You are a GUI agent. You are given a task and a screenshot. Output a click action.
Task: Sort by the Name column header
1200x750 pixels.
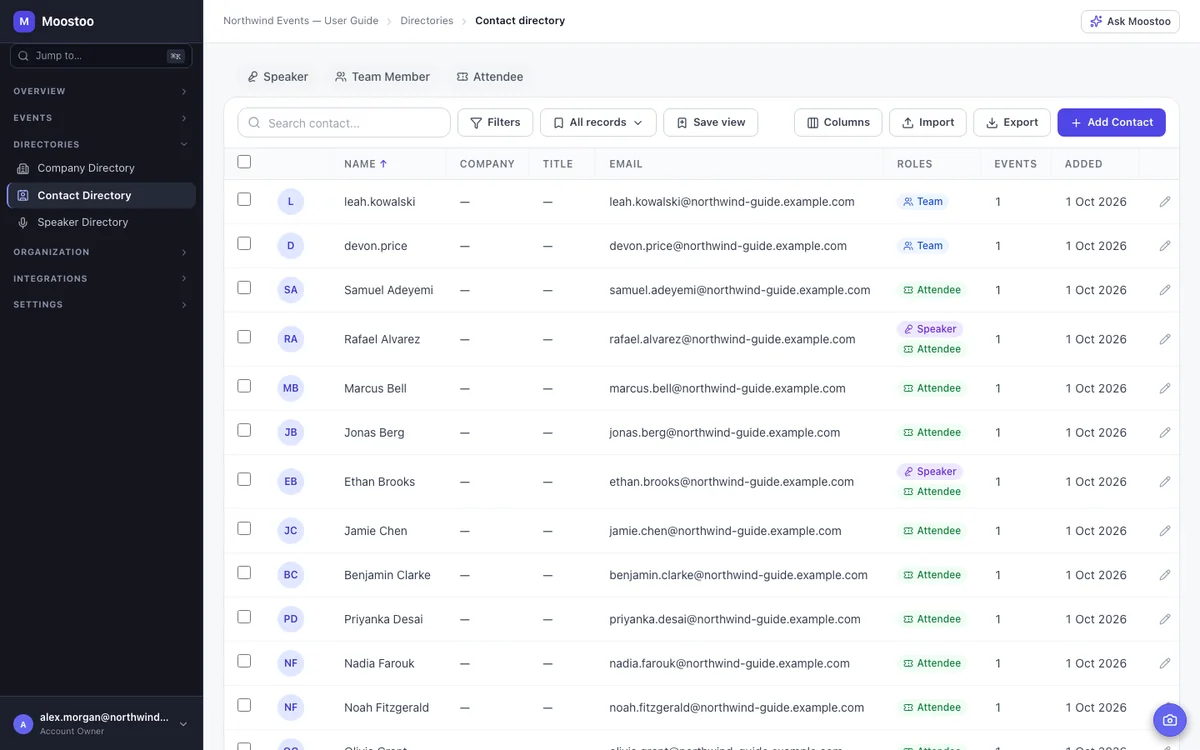[x=365, y=164]
